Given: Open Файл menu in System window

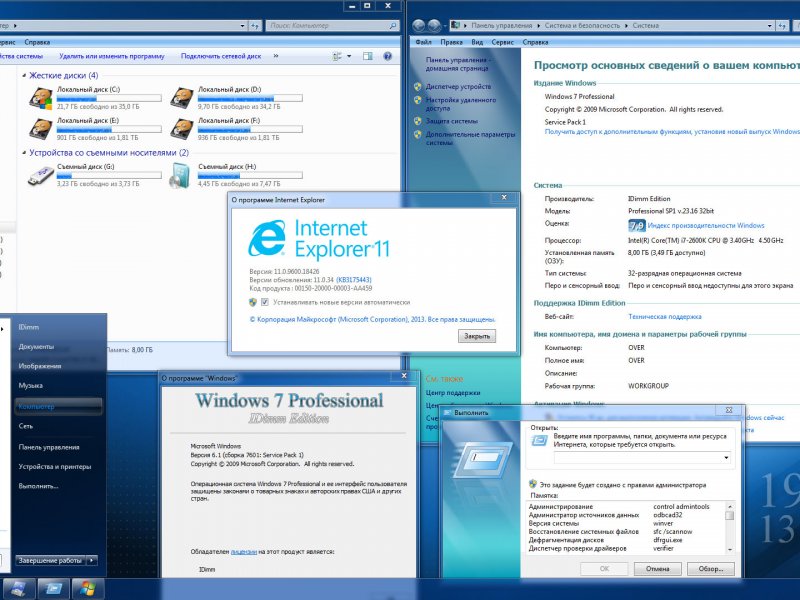Looking at the screenshot, I should (423, 42).
